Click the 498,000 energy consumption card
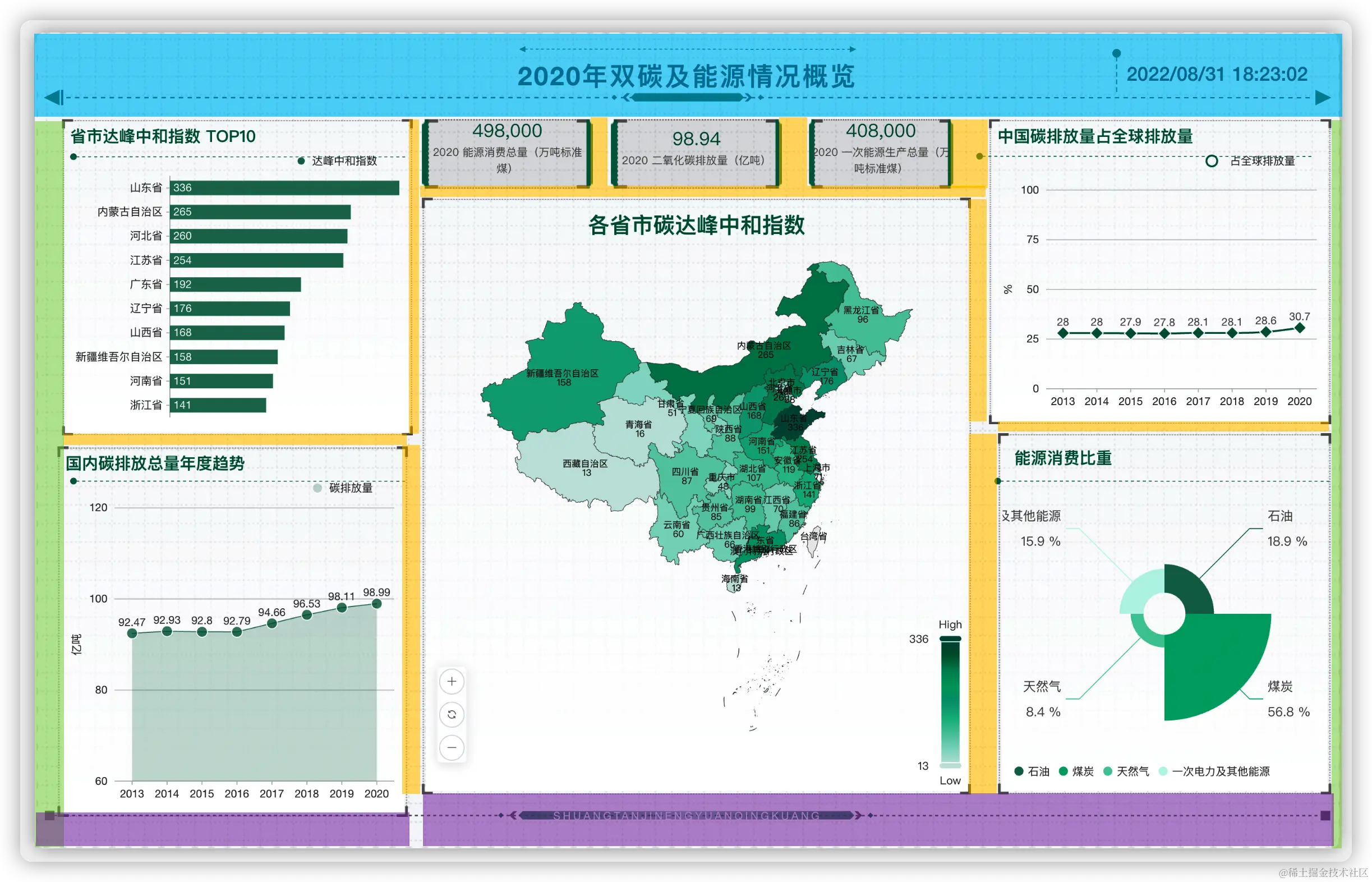 (507, 150)
